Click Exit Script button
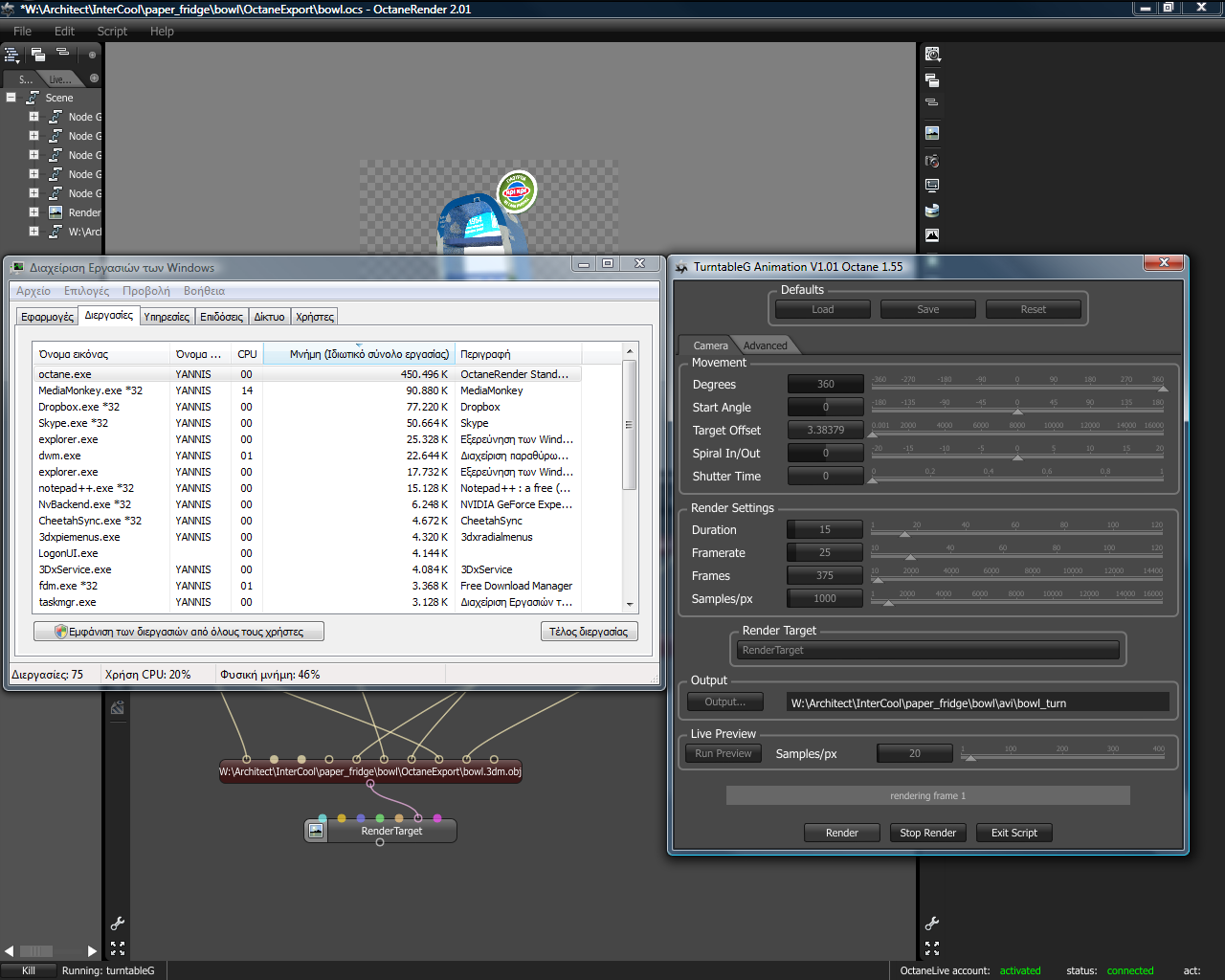1225x980 pixels. [x=1014, y=833]
